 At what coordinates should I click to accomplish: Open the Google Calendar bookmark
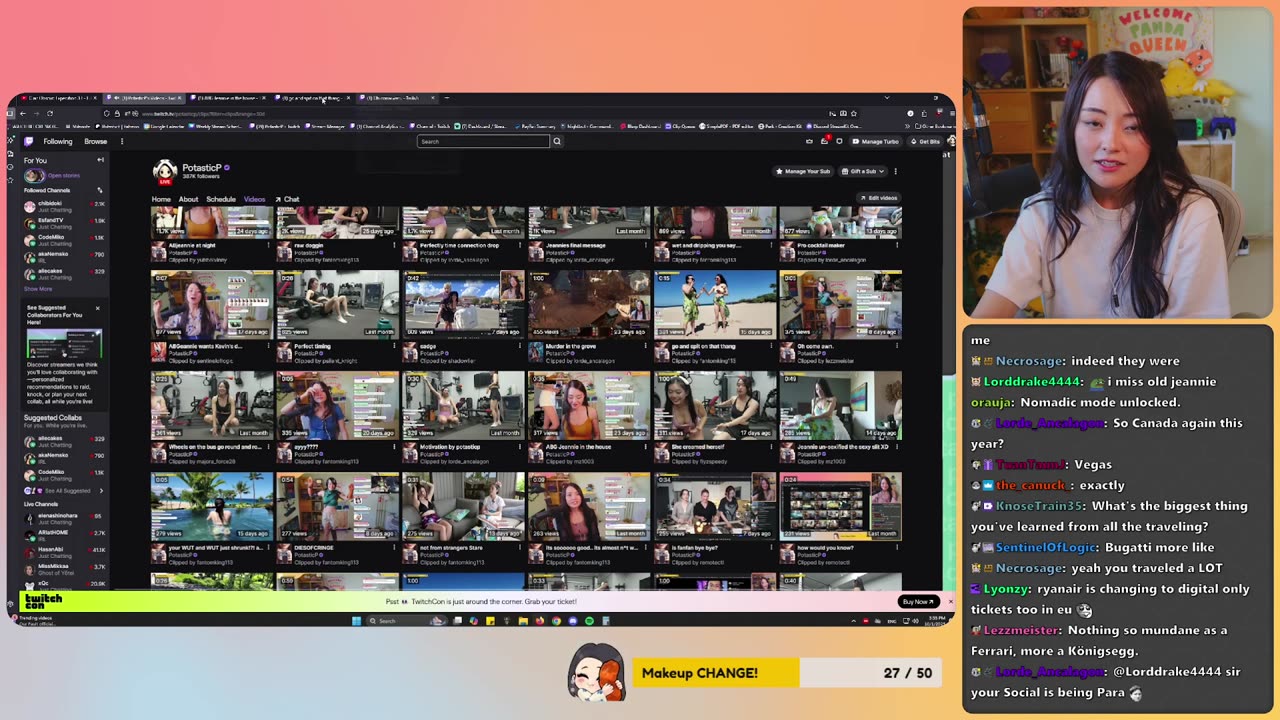[x=164, y=127]
